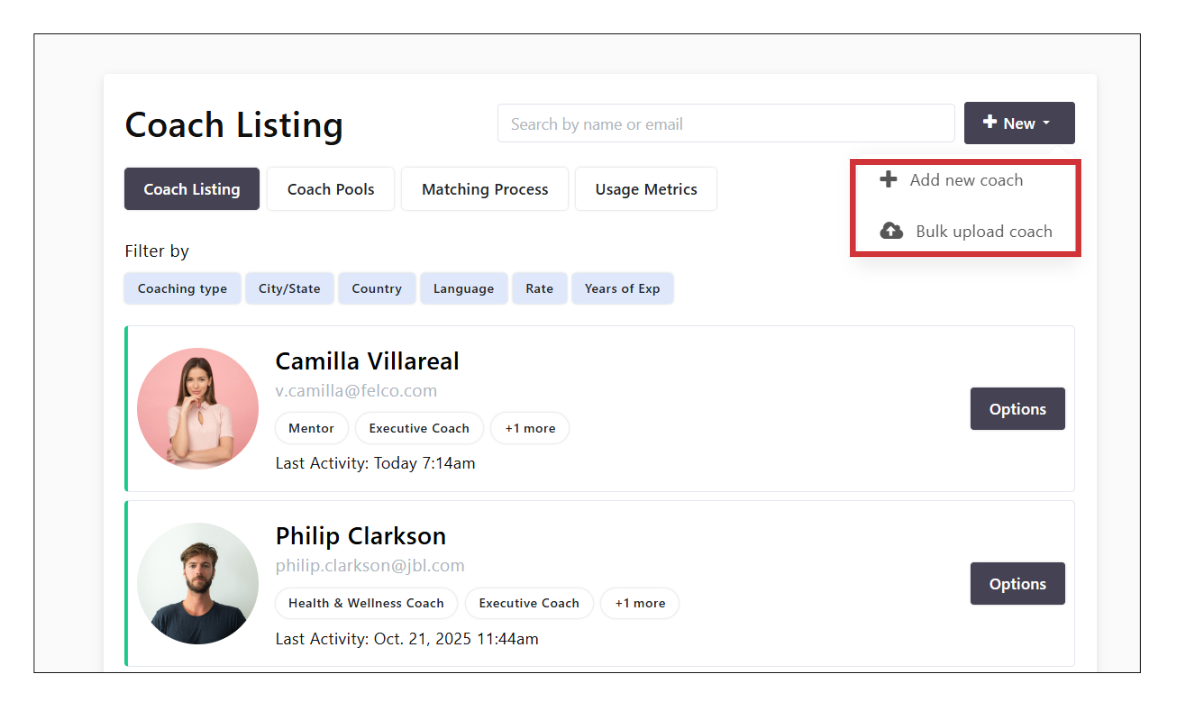Select the Coach Listing tab
The image size is (1182, 706).
(x=192, y=189)
